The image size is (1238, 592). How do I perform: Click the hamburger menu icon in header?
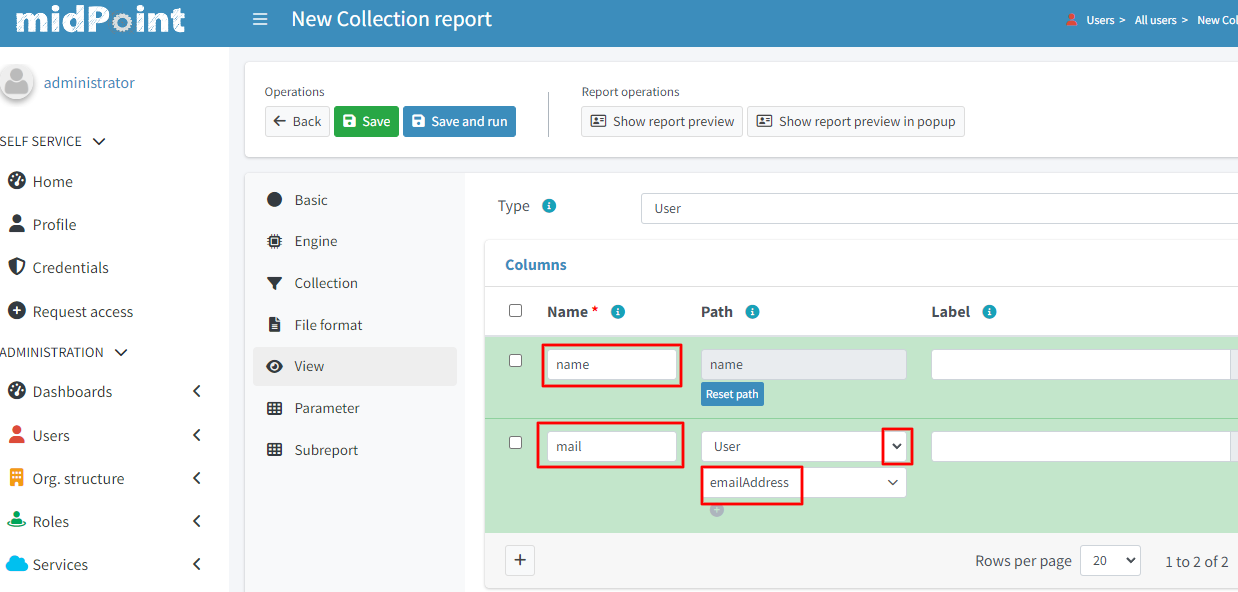pyautogui.click(x=260, y=19)
